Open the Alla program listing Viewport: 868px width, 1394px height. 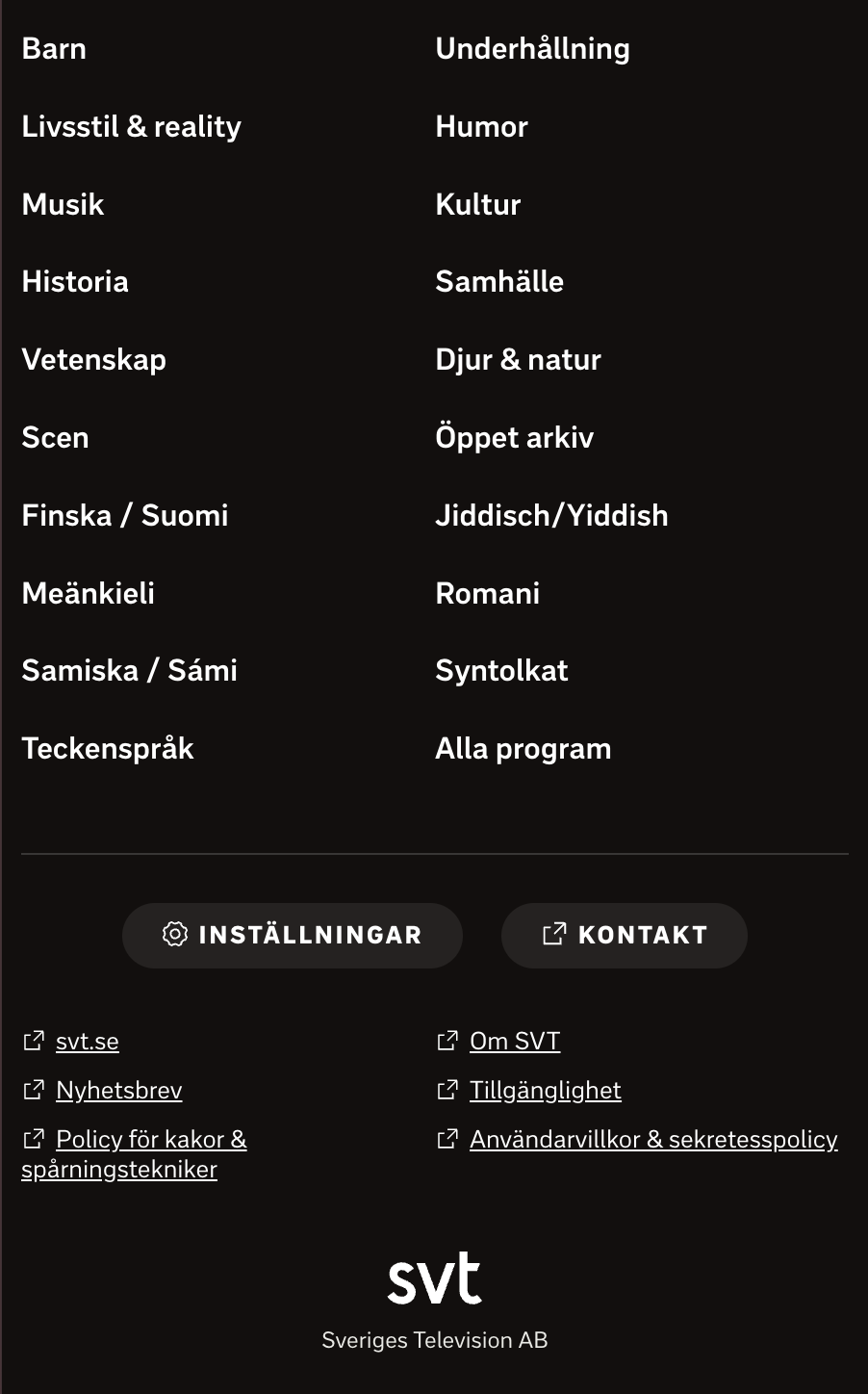pyautogui.click(x=523, y=748)
